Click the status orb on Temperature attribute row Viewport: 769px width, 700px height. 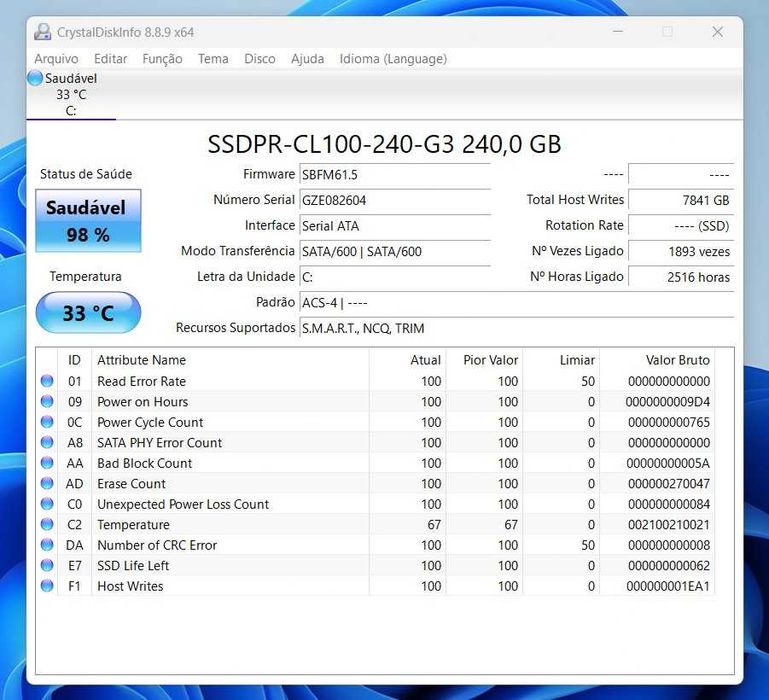coord(47,524)
